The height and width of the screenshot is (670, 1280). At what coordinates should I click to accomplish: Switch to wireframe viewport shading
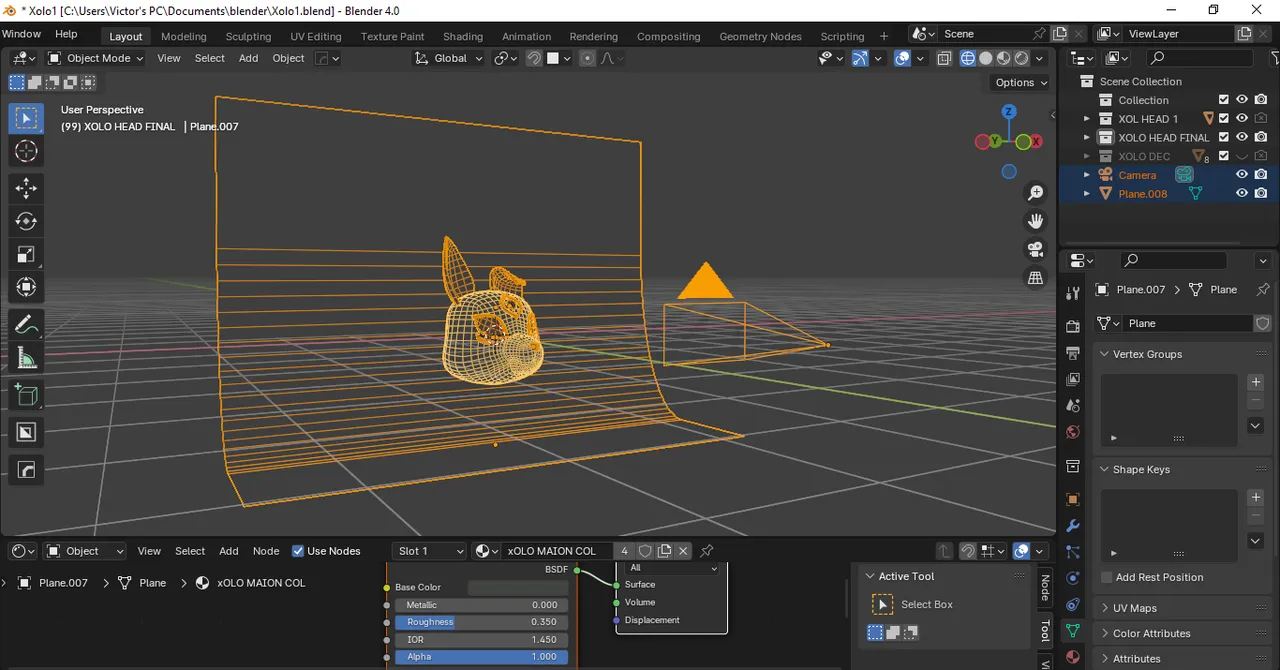pyautogui.click(x=967, y=58)
